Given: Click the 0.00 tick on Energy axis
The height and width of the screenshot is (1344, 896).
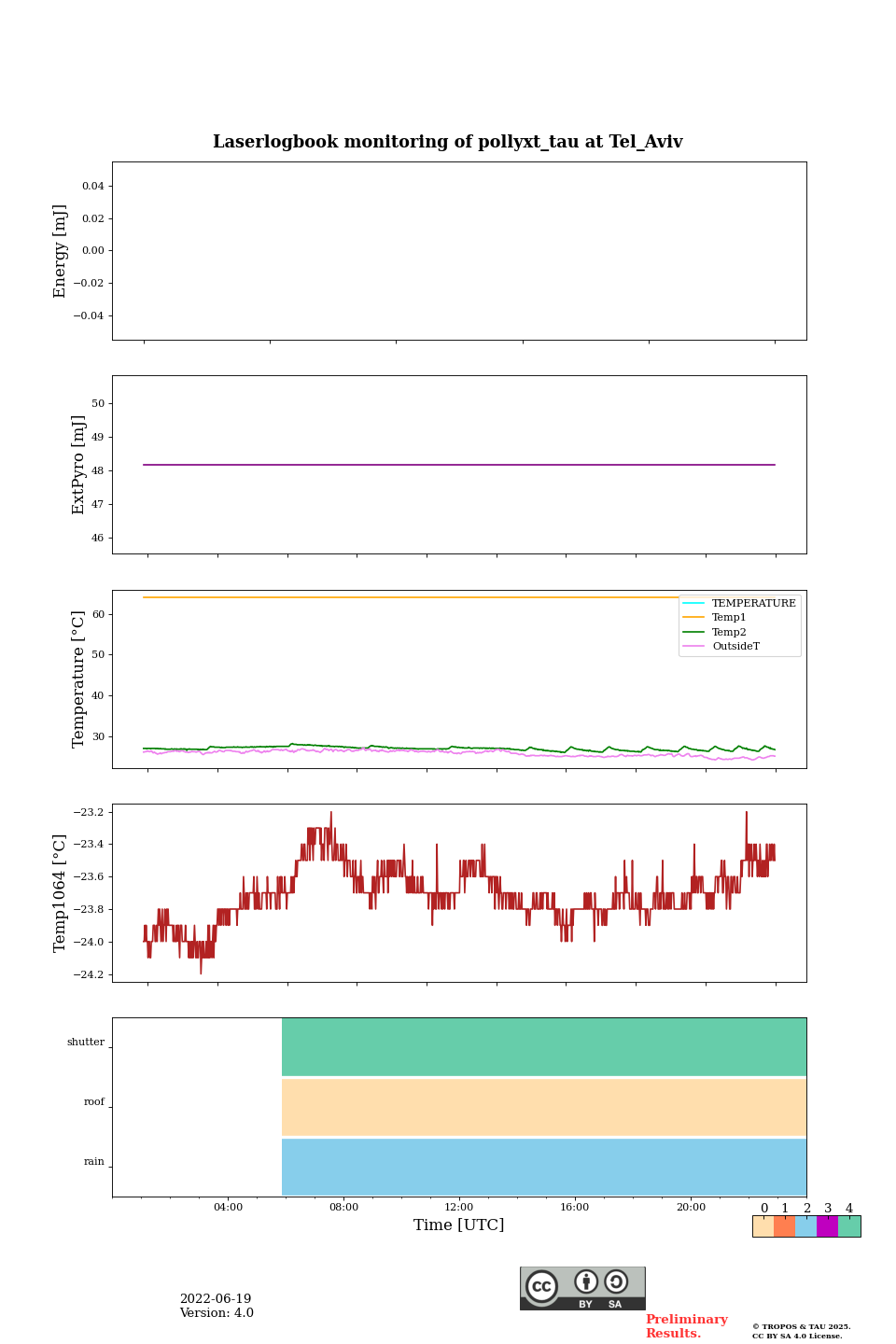Looking at the screenshot, I should pyautogui.click(x=93, y=251).
